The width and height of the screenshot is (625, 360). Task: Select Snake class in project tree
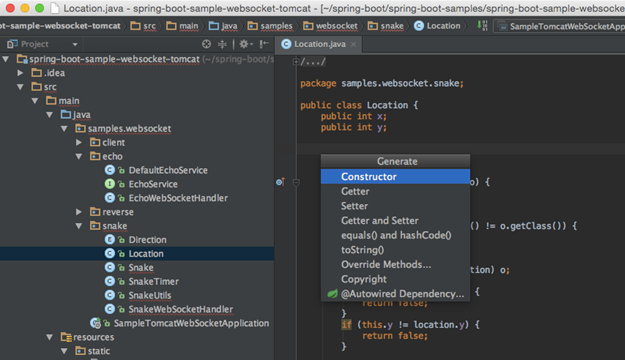(x=141, y=268)
